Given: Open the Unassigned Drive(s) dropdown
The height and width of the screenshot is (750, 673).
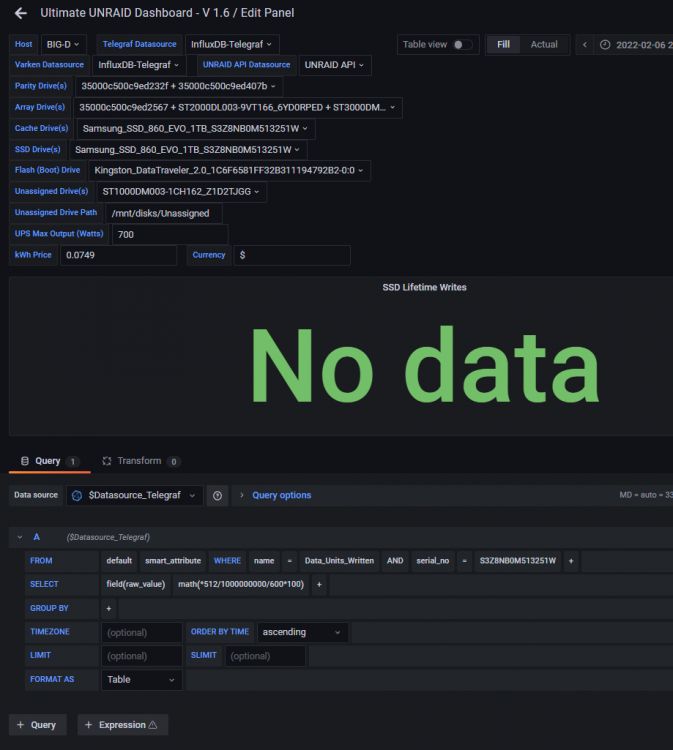Looking at the screenshot, I should (181, 192).
